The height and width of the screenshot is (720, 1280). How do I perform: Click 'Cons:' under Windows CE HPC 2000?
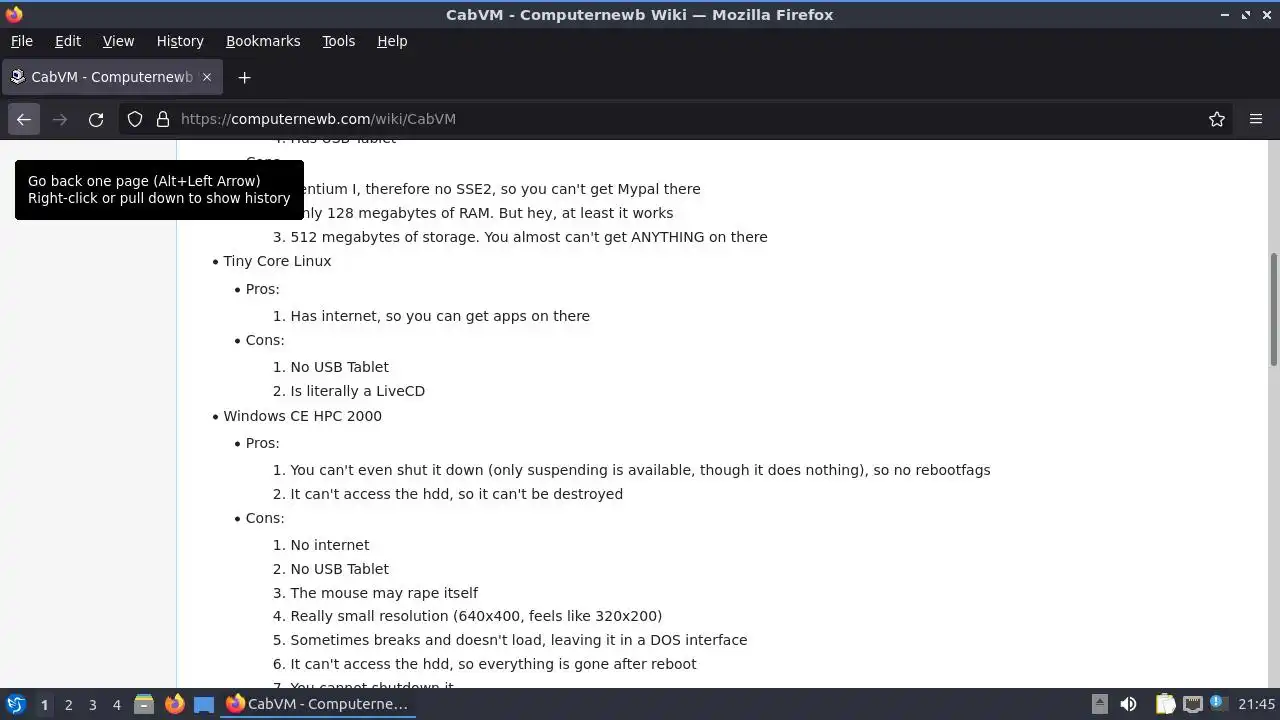click(265, 518)
